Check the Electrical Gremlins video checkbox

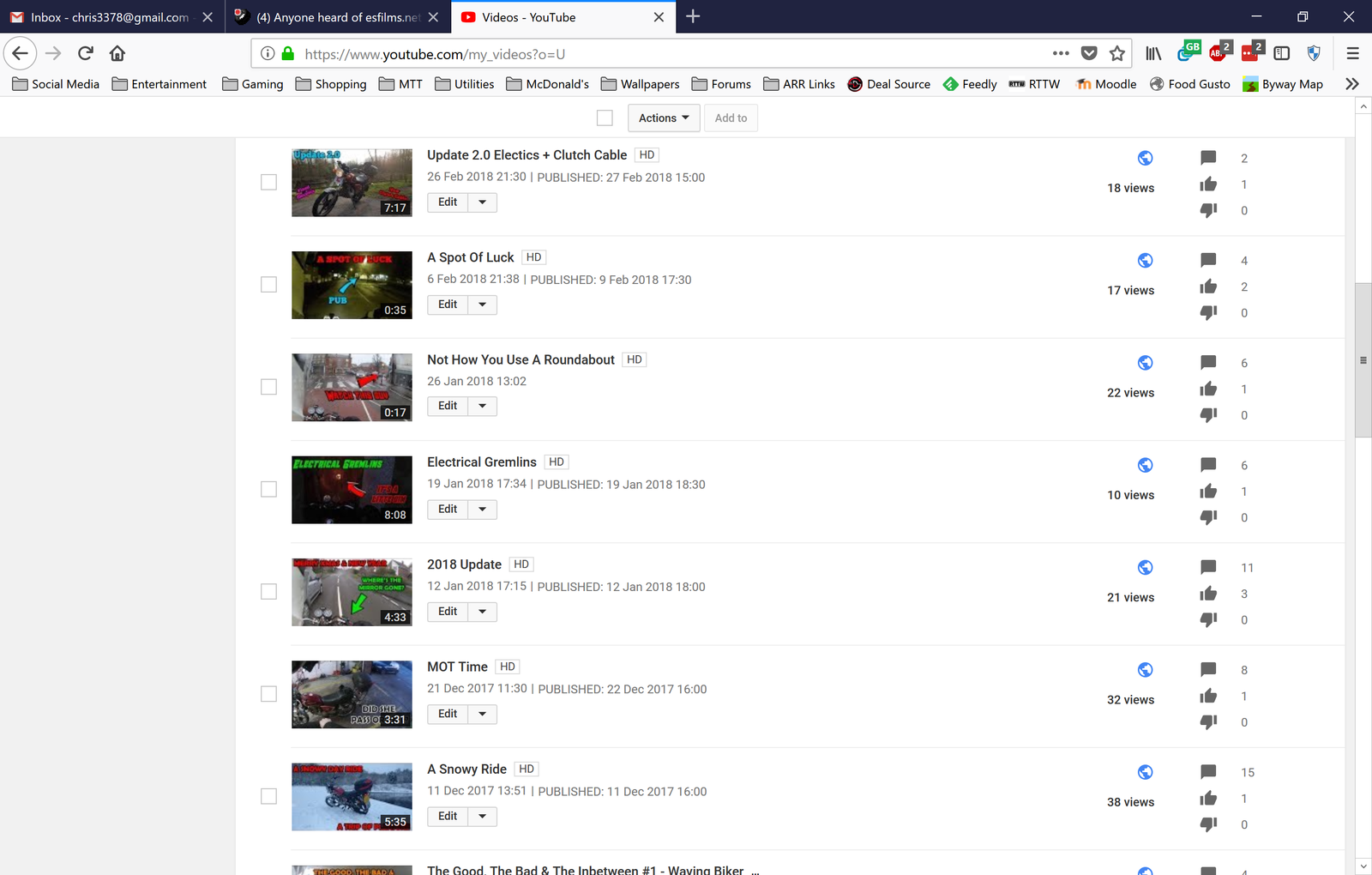tap(268, 489)
